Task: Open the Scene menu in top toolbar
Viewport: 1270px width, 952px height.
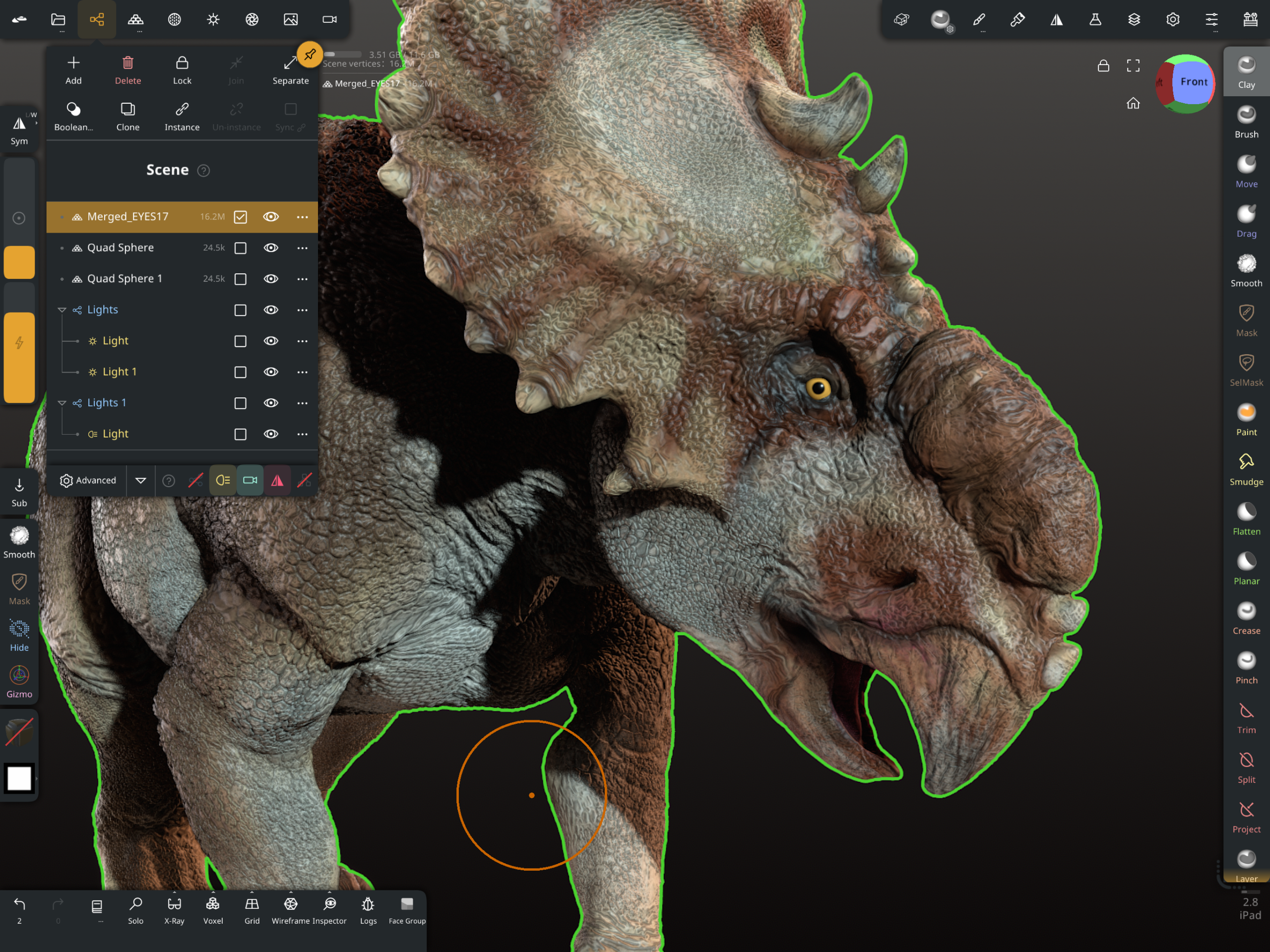Action: [96, 19]
